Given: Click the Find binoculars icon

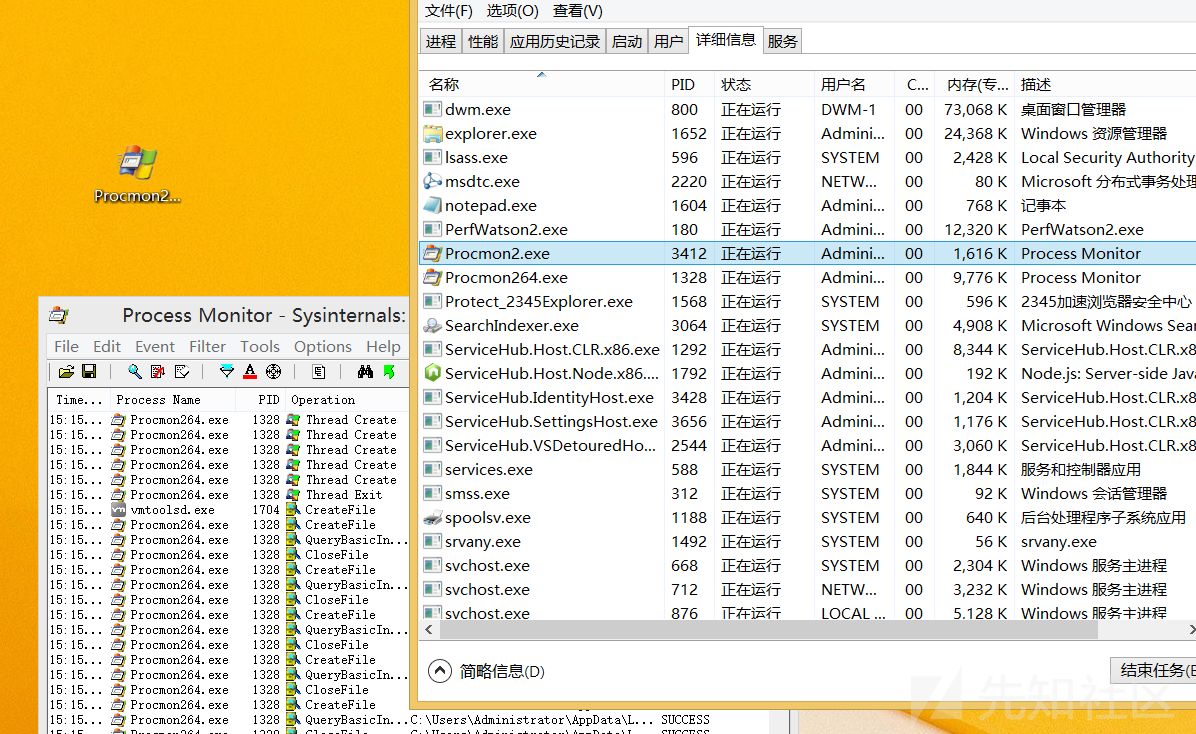Looking at the screenshot, I should 365,372.
